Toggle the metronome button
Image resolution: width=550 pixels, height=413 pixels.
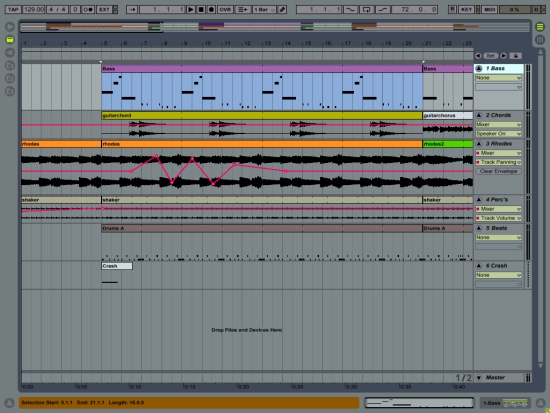point(88,9)
